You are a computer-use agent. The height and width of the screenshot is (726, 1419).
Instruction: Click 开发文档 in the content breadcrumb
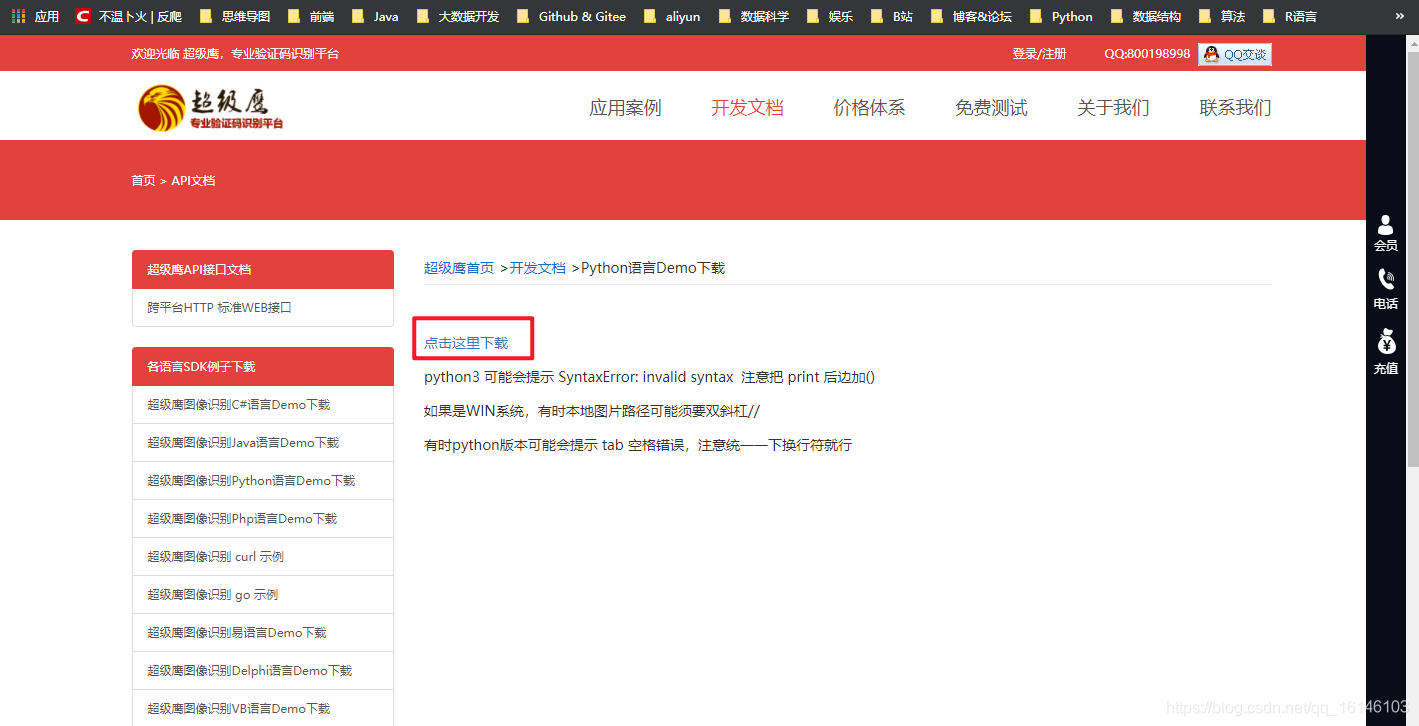click(x=538, y=268)
